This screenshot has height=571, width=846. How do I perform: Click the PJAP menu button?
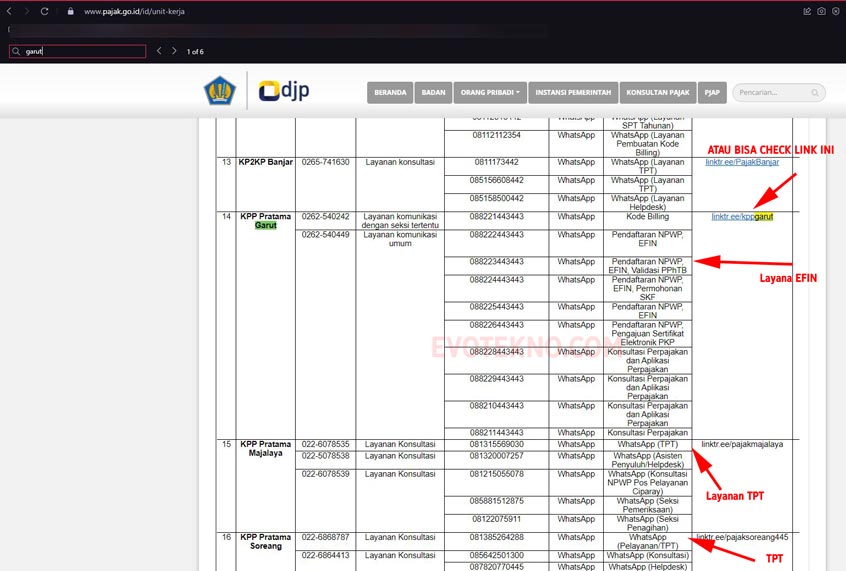pyautogui.click(x=712, y=93)
